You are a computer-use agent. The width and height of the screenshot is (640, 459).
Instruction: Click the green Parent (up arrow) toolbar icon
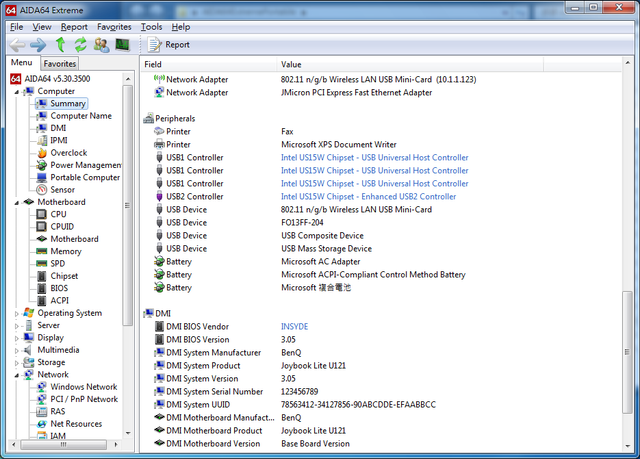pos(60,44)
